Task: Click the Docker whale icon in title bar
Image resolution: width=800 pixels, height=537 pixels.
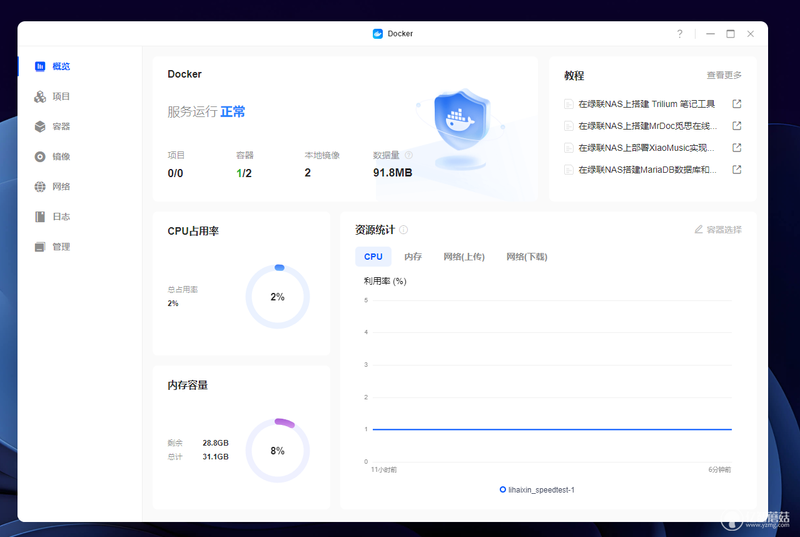Action: pos(378,34)
